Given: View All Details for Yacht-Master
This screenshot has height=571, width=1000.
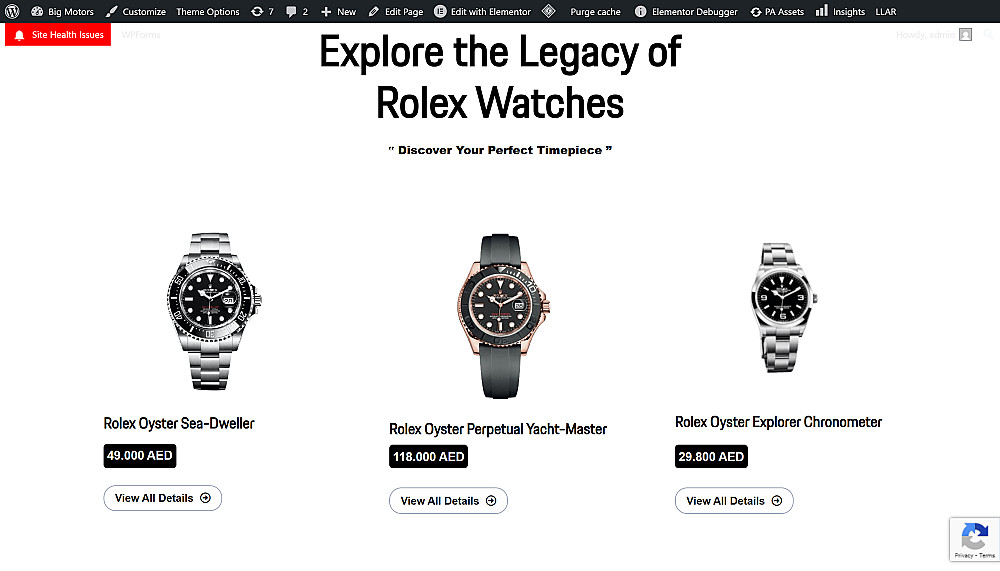Looking at the screenshot, I should [x=448, y=501].
